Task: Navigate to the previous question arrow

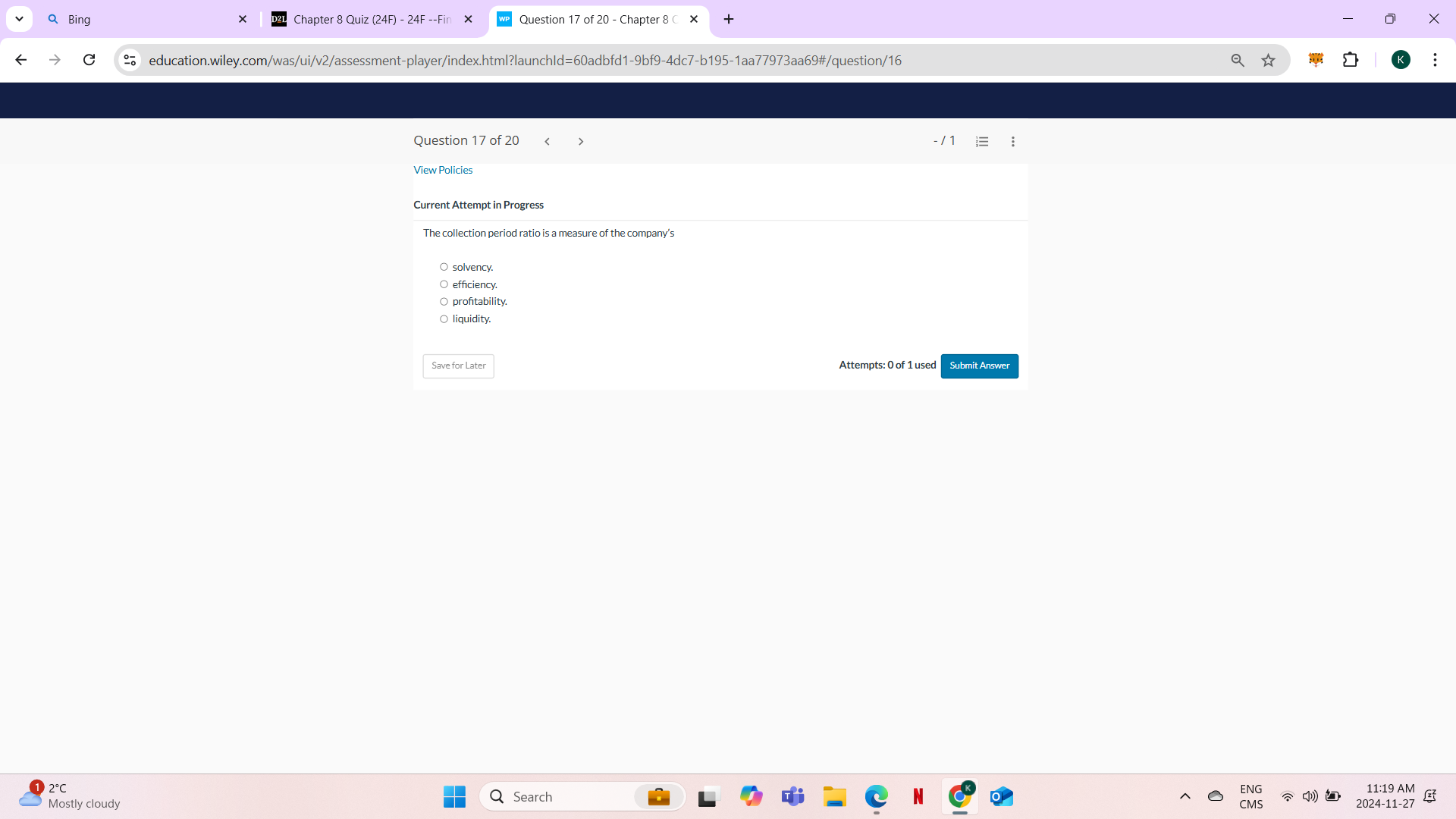Action: (x=548, y=141)
